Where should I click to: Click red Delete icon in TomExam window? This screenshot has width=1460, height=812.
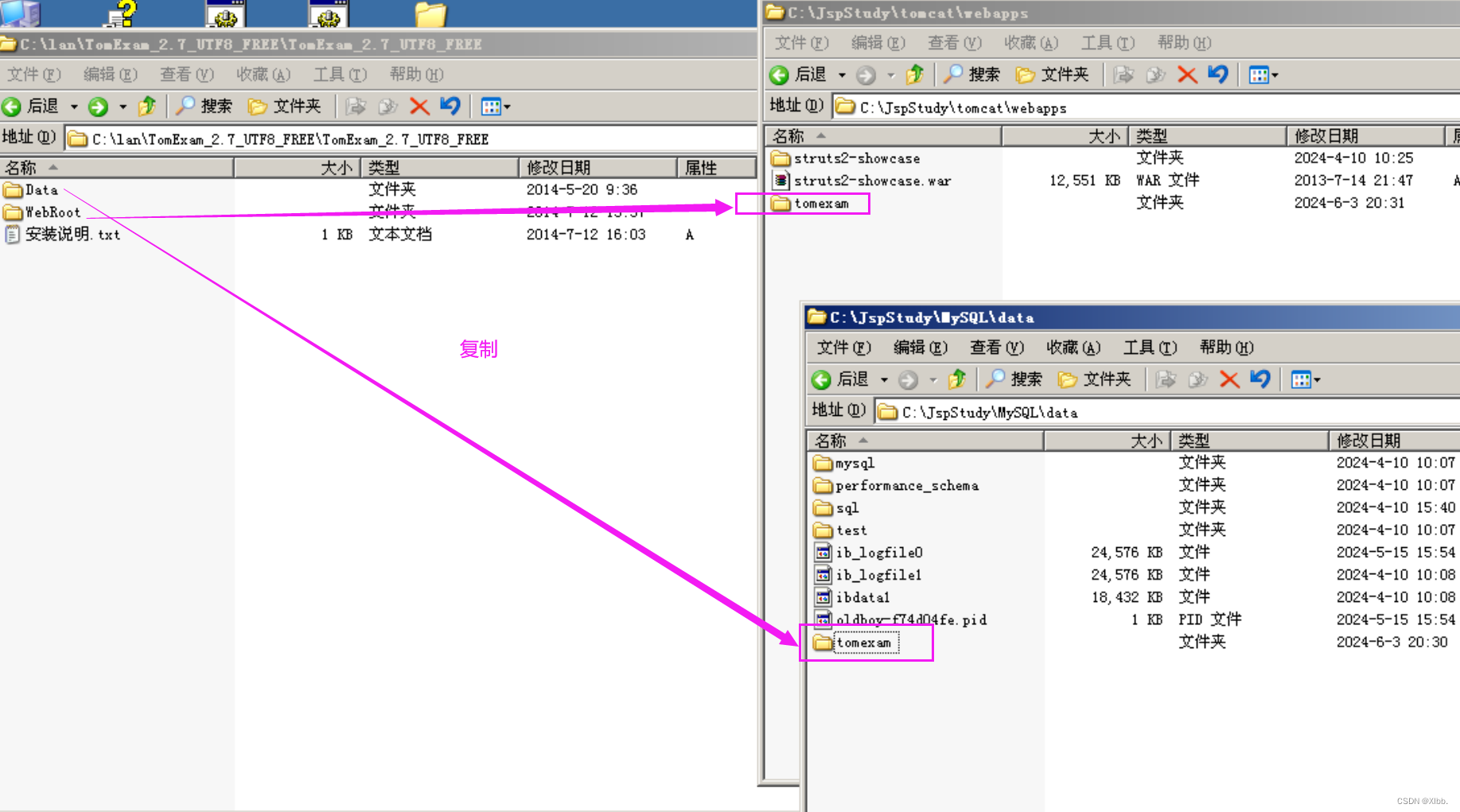coord(419,107)
